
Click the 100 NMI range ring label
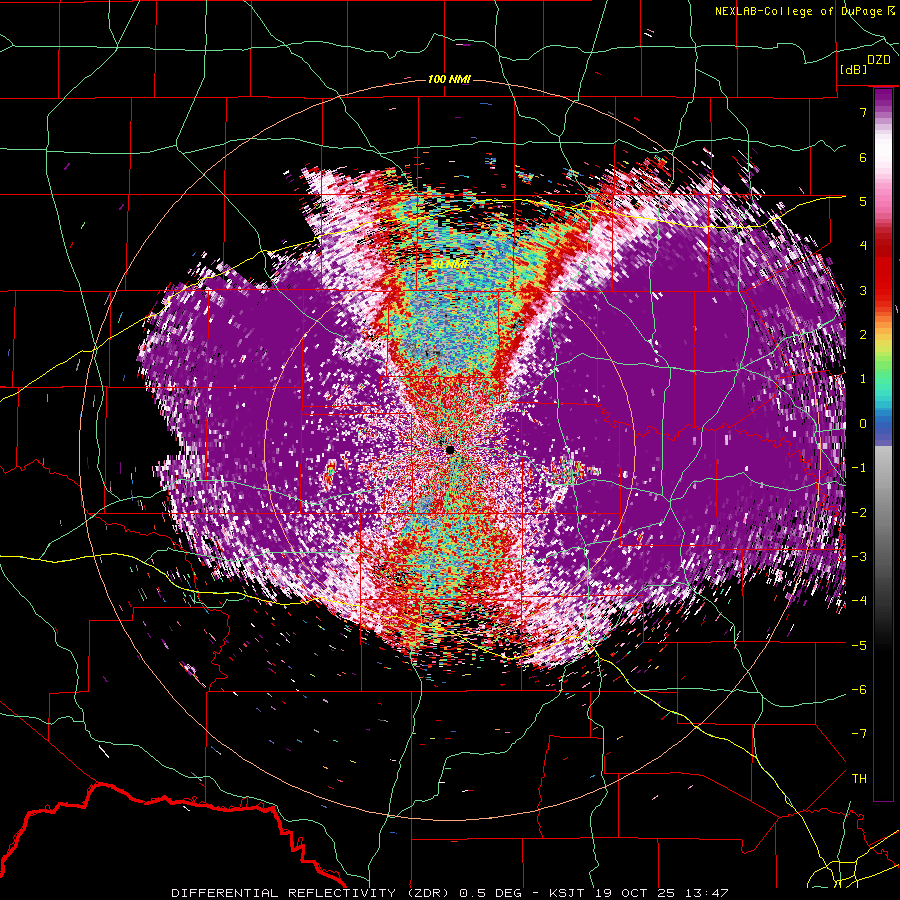[449, 79]
